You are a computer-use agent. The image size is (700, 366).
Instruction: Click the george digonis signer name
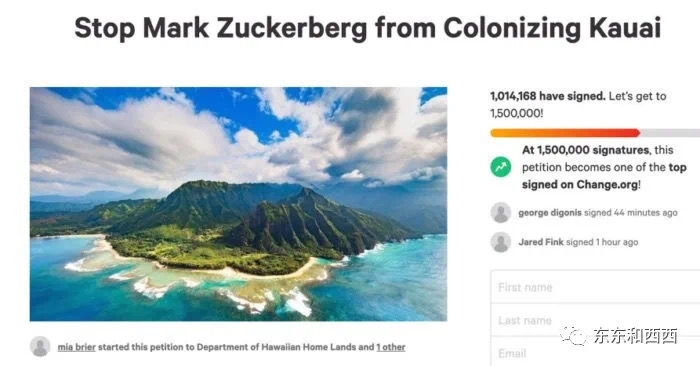pyautogui.click(x=550, y=213)
